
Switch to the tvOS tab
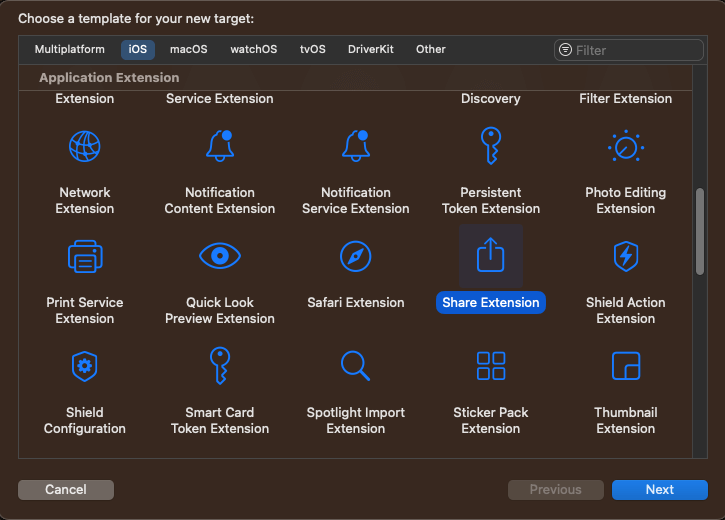point(313,49)
